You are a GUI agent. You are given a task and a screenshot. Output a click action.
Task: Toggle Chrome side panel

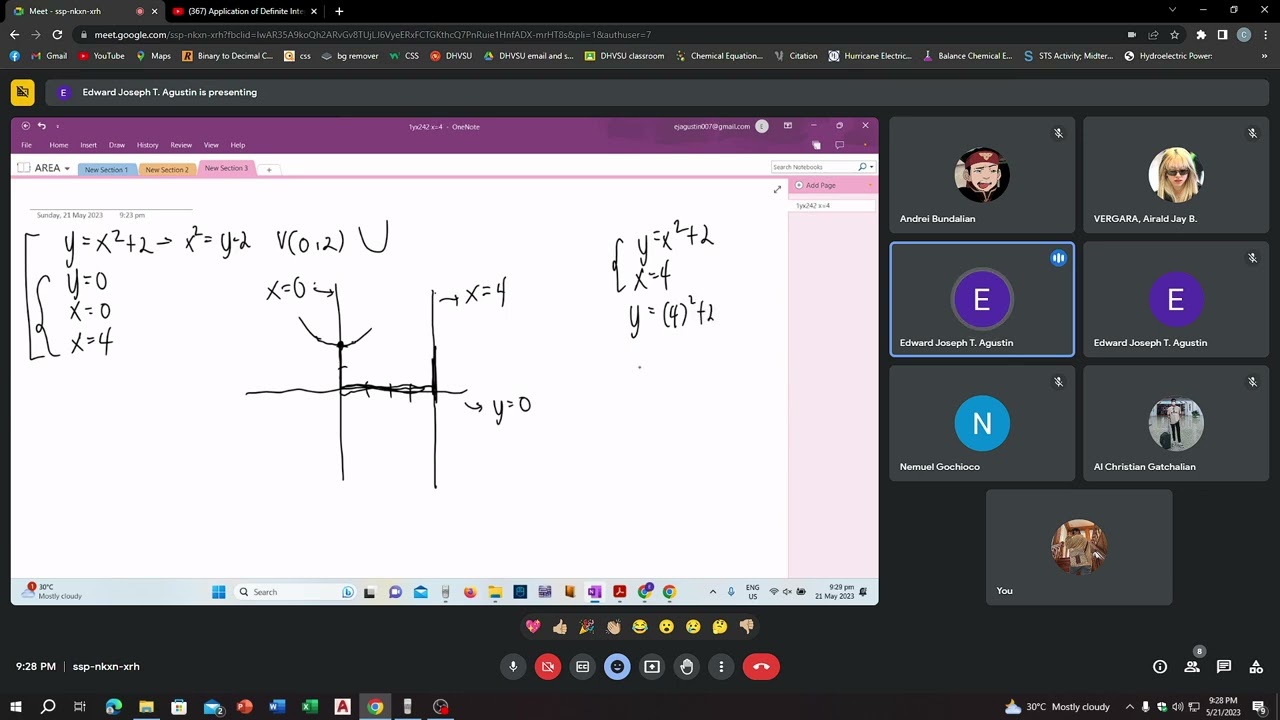point(1222,34)
